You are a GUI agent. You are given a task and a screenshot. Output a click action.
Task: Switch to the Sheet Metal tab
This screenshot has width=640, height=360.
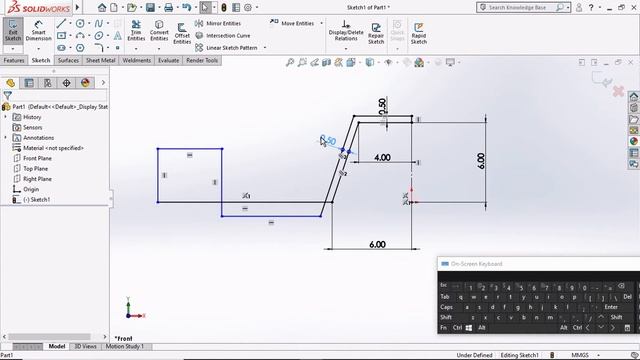(100, 60)
